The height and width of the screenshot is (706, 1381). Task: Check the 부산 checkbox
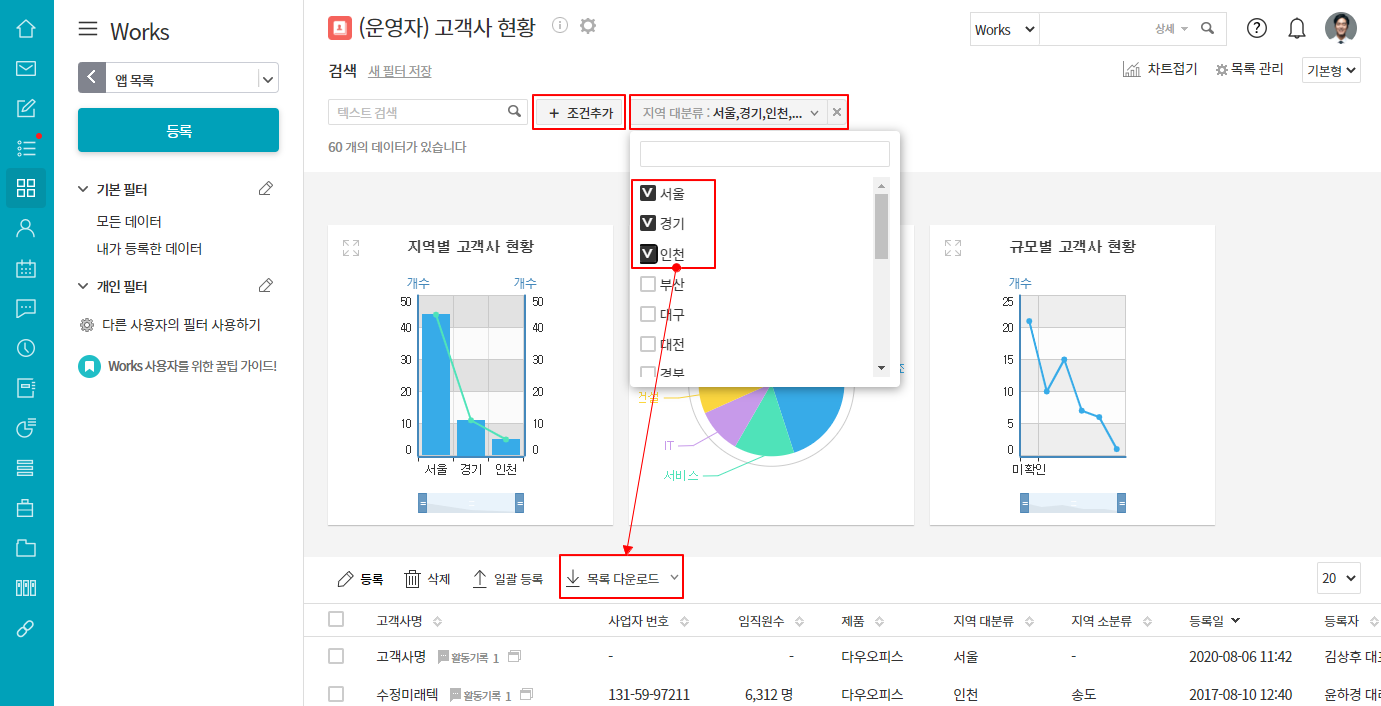point(648,284)
